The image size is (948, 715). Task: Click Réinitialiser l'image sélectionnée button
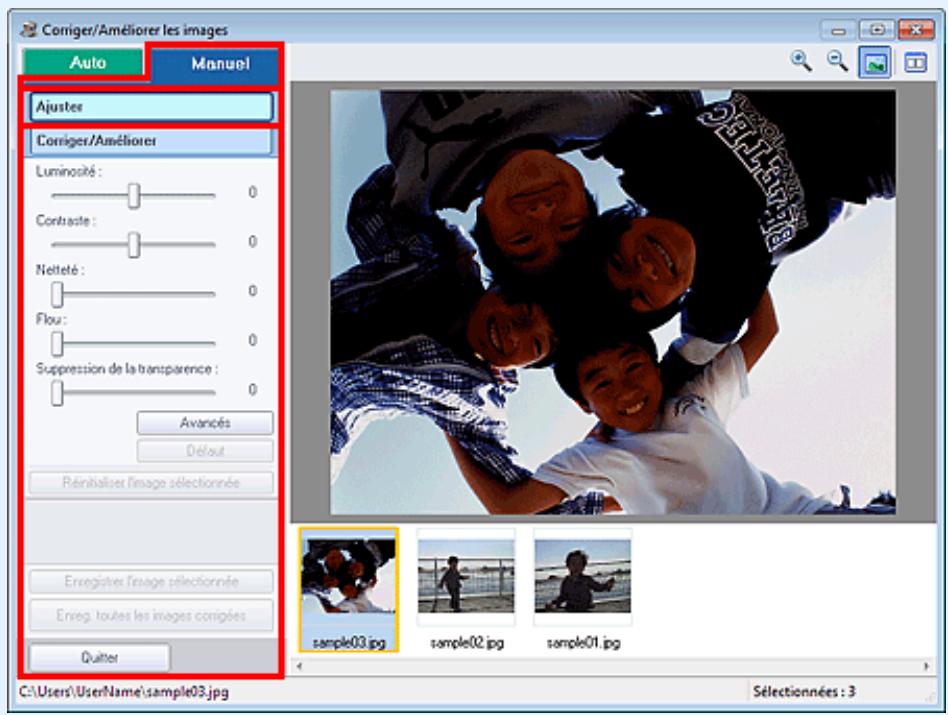pyautogui.click(x=151, y=482)
